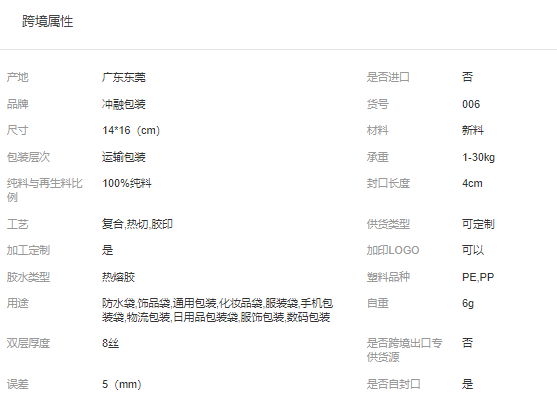This screenshot has height=397, width=557.
Task: Select the item number 006
Action: pos(471,104)
